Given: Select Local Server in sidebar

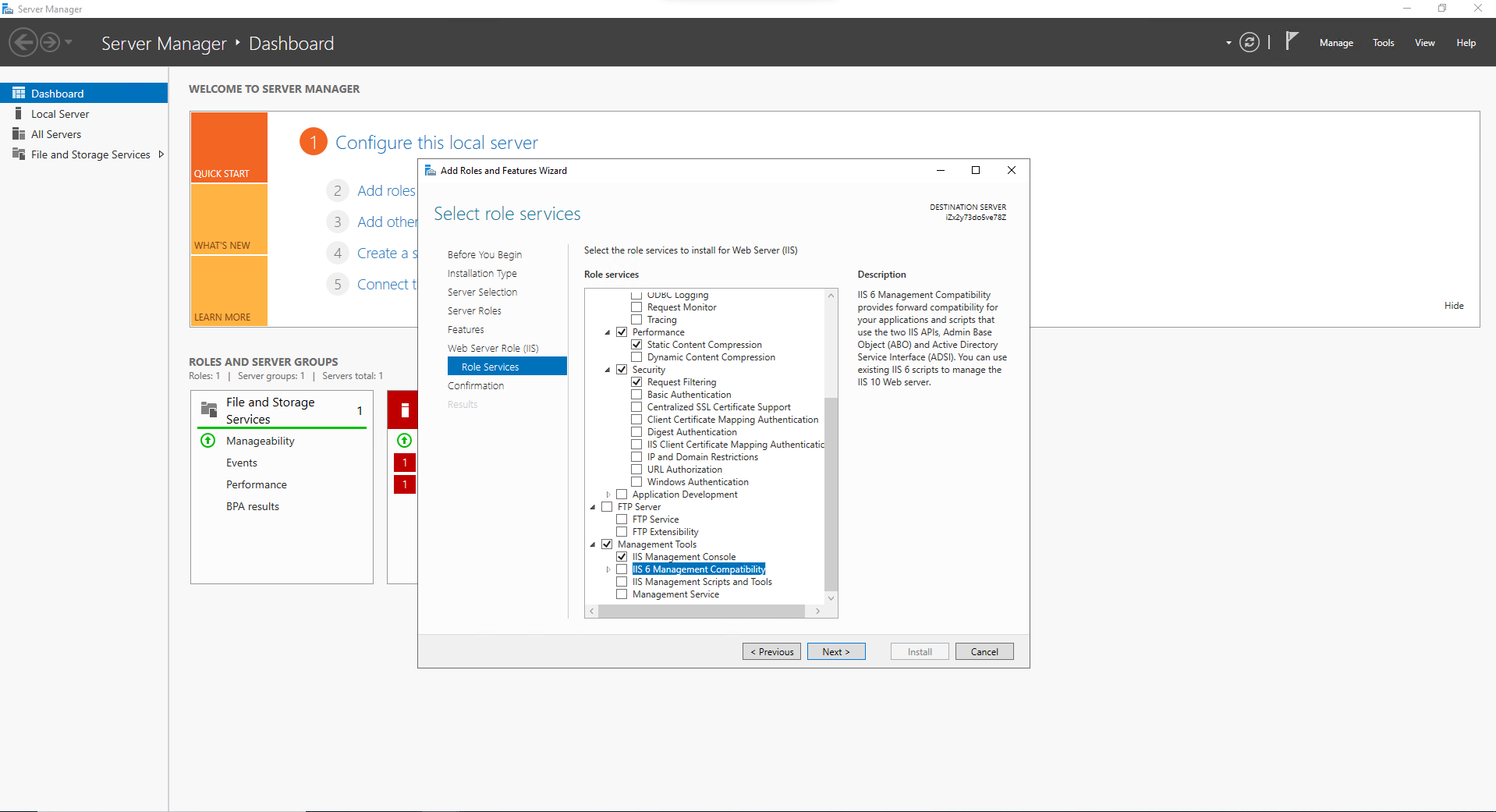Looking at the screenshot, I should pyautogui.click(x=60, y=114).
